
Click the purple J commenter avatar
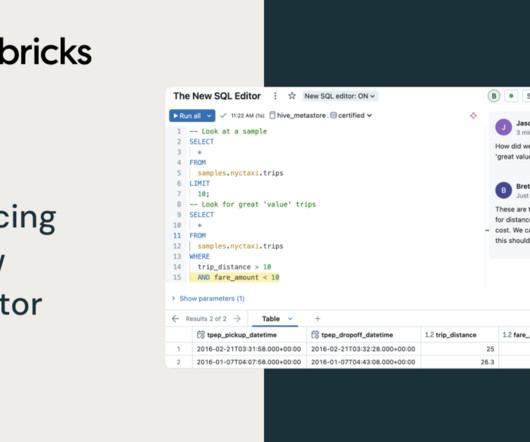pos(503,127)
